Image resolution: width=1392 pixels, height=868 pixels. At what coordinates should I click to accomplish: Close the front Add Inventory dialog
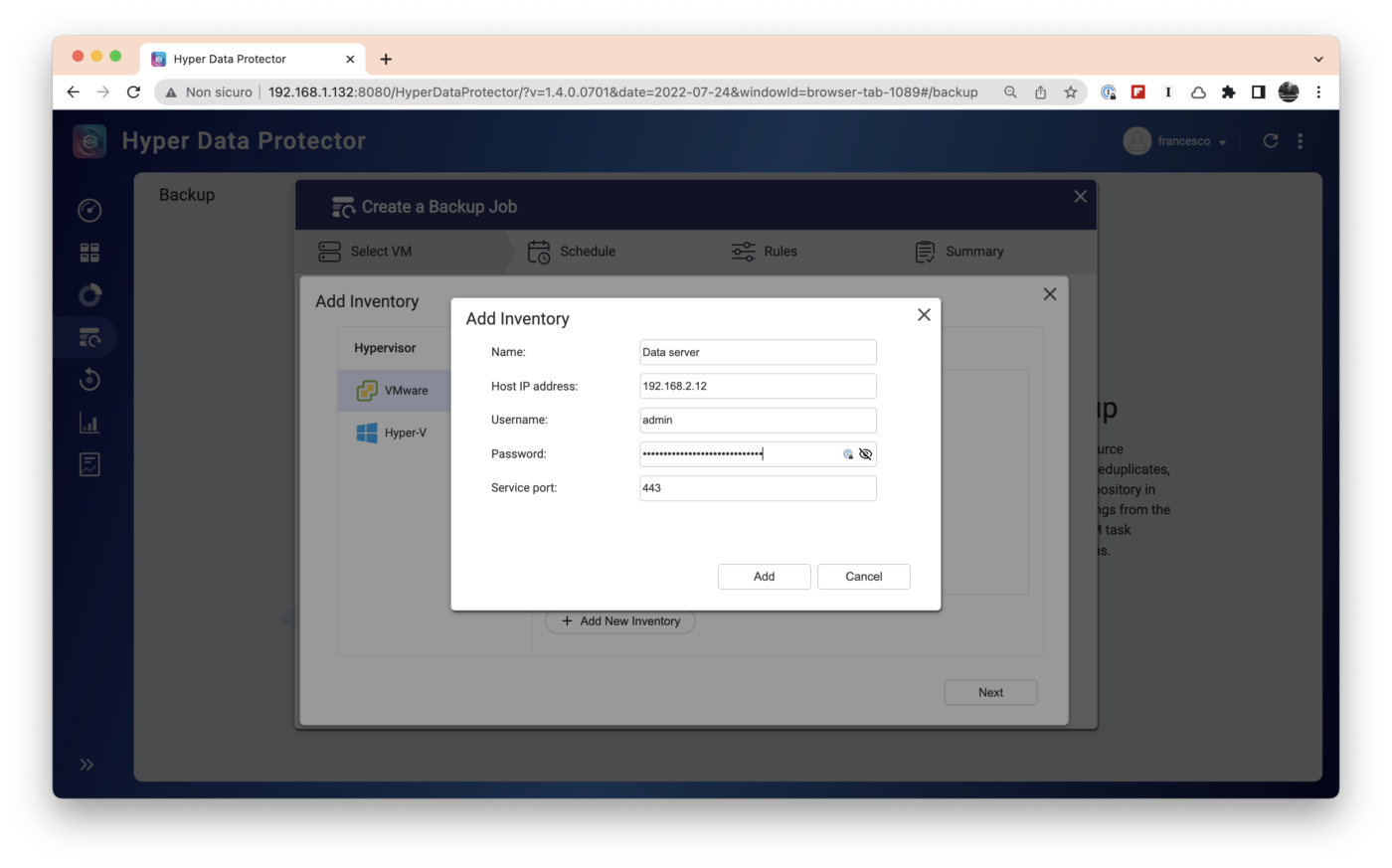click(924, 315)
